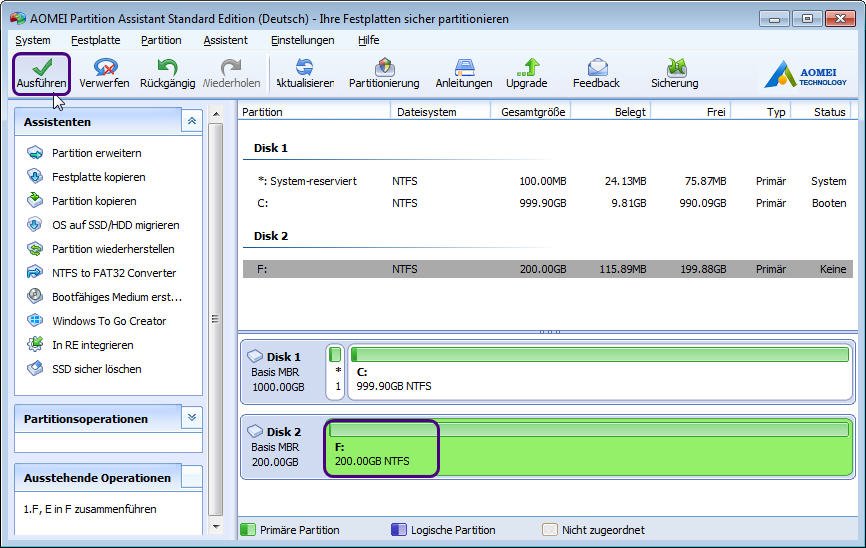Select the Disk 2 drive icon in map
This screenshot has width=866, height=548.
tap(255, 431)
